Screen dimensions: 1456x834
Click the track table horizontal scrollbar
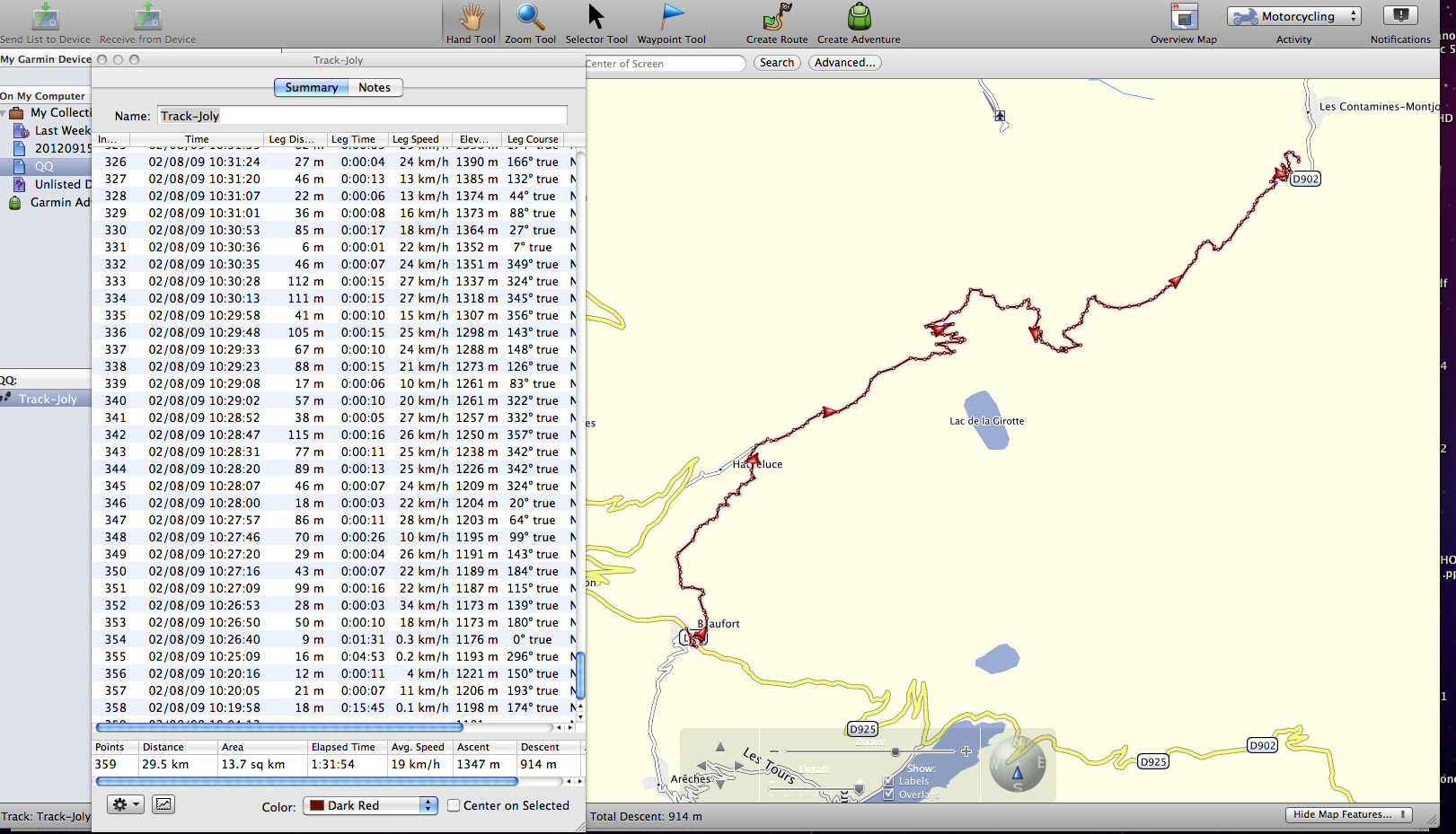(x=279, y=727)
